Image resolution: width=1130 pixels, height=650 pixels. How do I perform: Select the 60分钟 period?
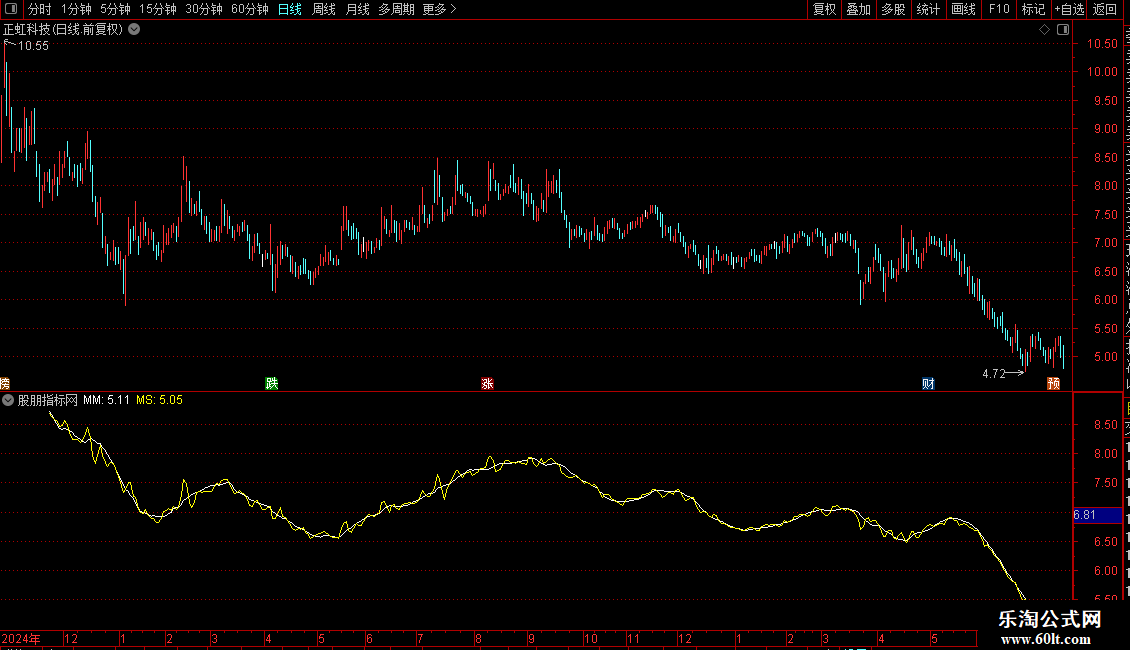[x=250, y=9]
